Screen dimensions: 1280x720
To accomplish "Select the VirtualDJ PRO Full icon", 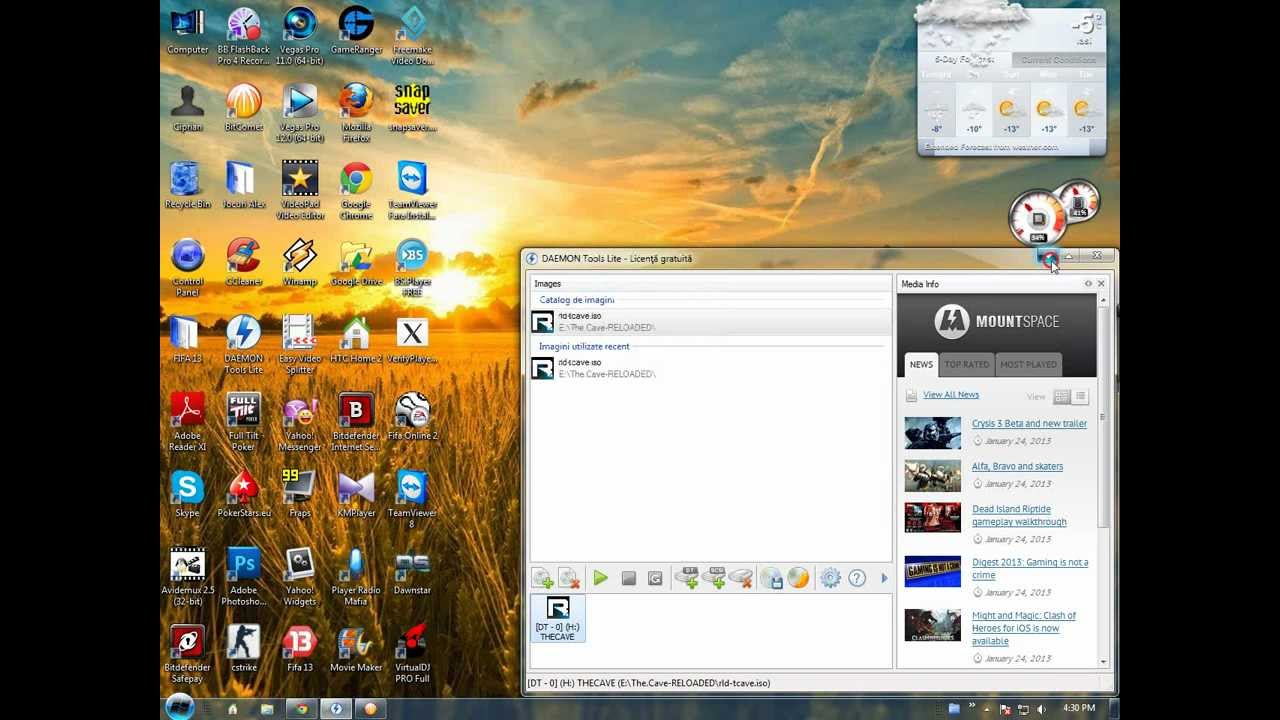I will click(x=412, y=654).
